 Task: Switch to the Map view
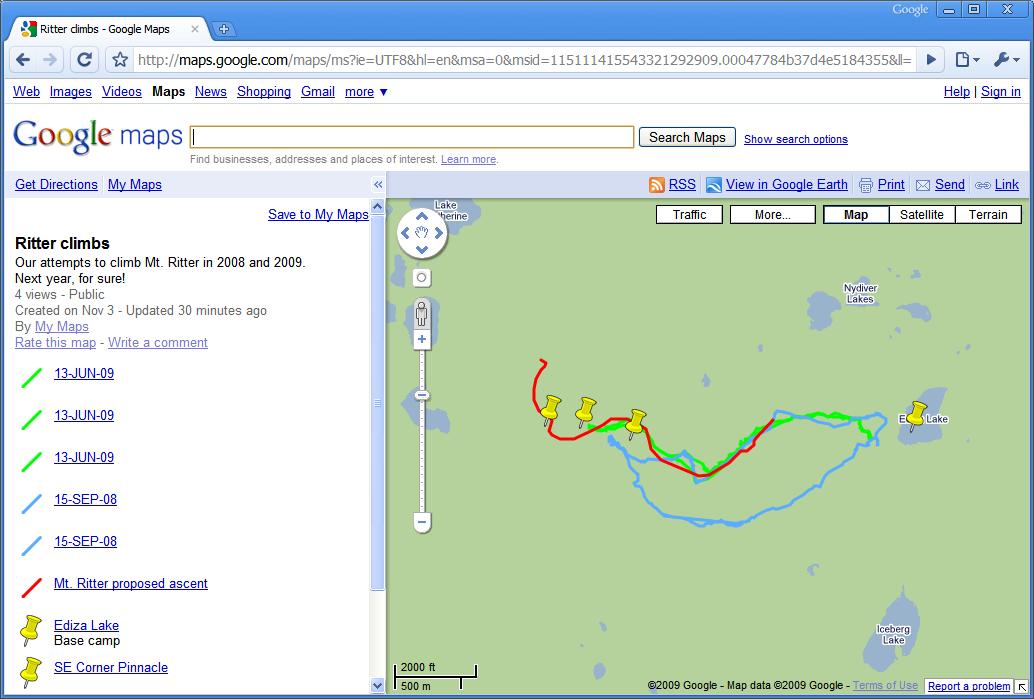(856, 214)
